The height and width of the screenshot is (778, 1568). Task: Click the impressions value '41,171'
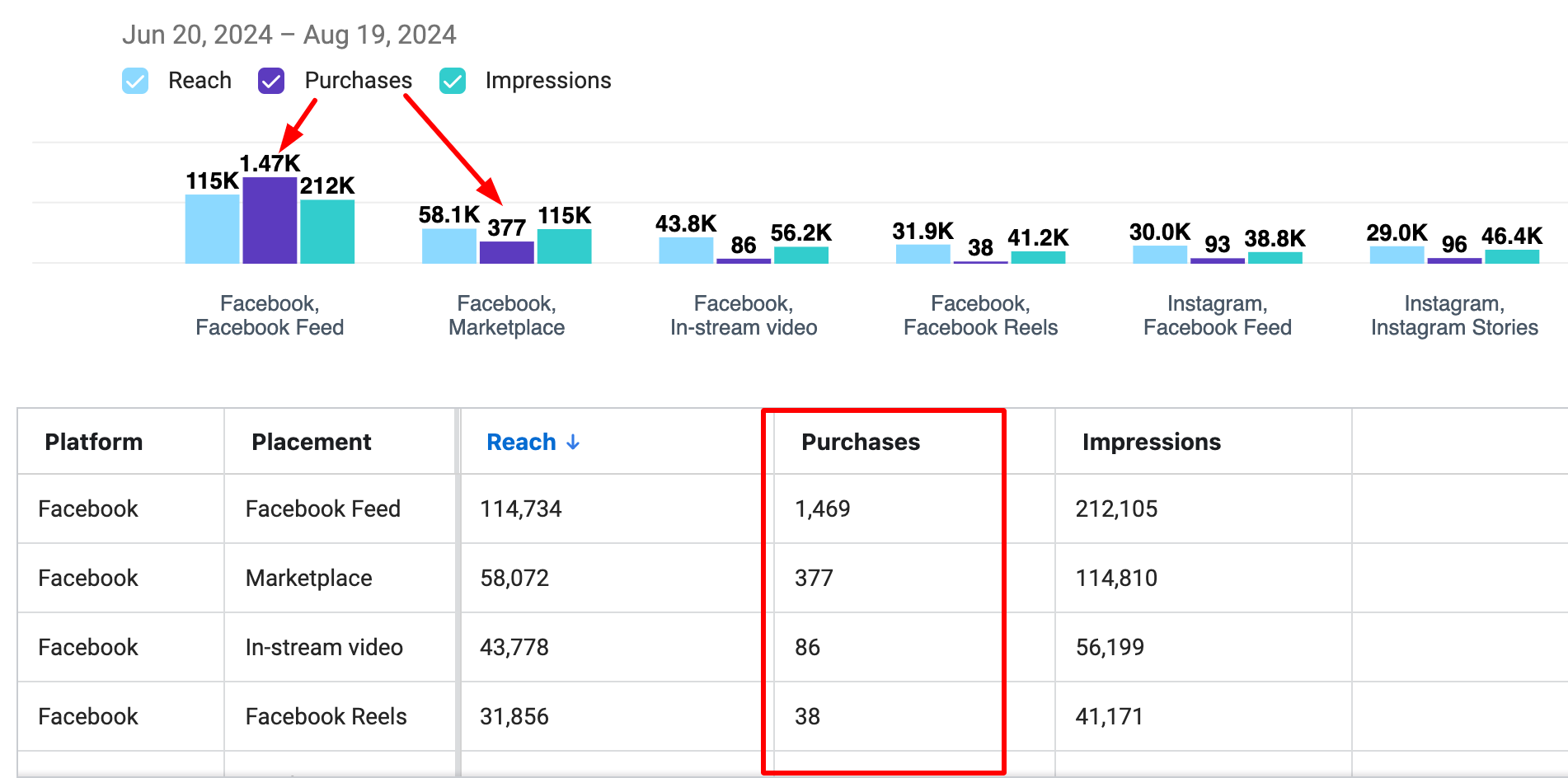click(x=1109, y=717)
